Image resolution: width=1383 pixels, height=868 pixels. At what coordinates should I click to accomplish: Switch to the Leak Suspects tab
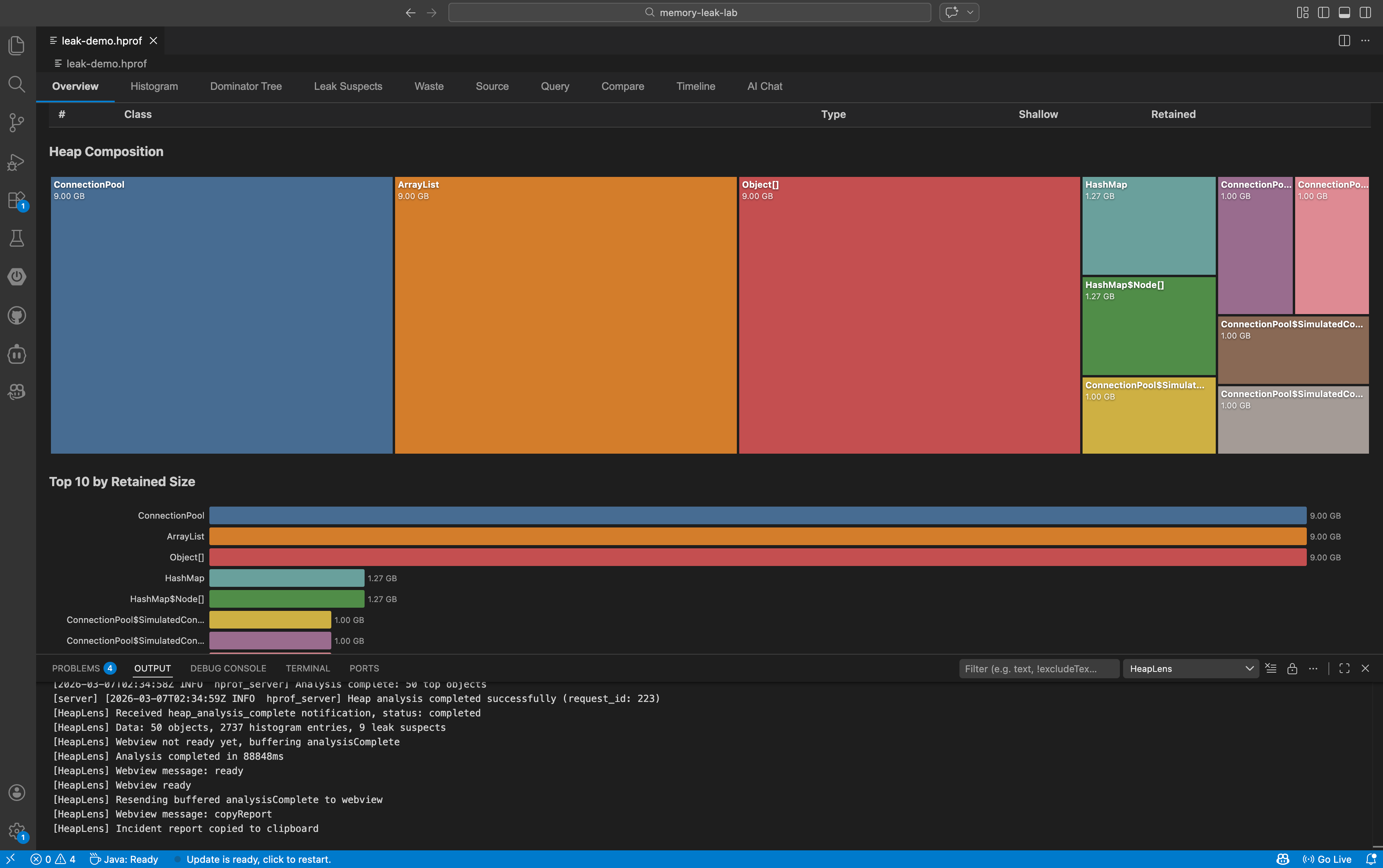point(348,86)
